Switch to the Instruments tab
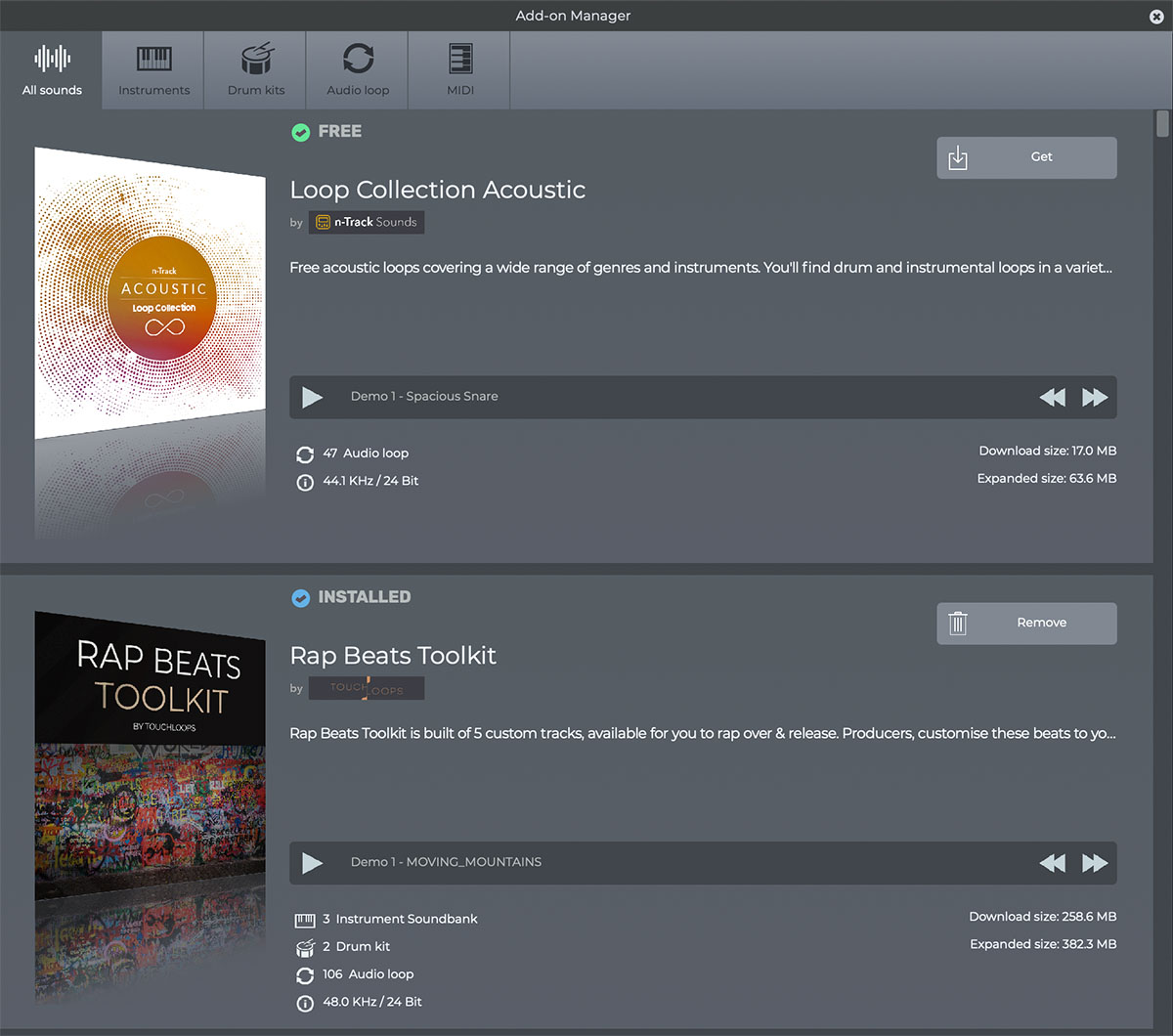This screenshot has height=1036, width=1173. (x=153, y=69)
